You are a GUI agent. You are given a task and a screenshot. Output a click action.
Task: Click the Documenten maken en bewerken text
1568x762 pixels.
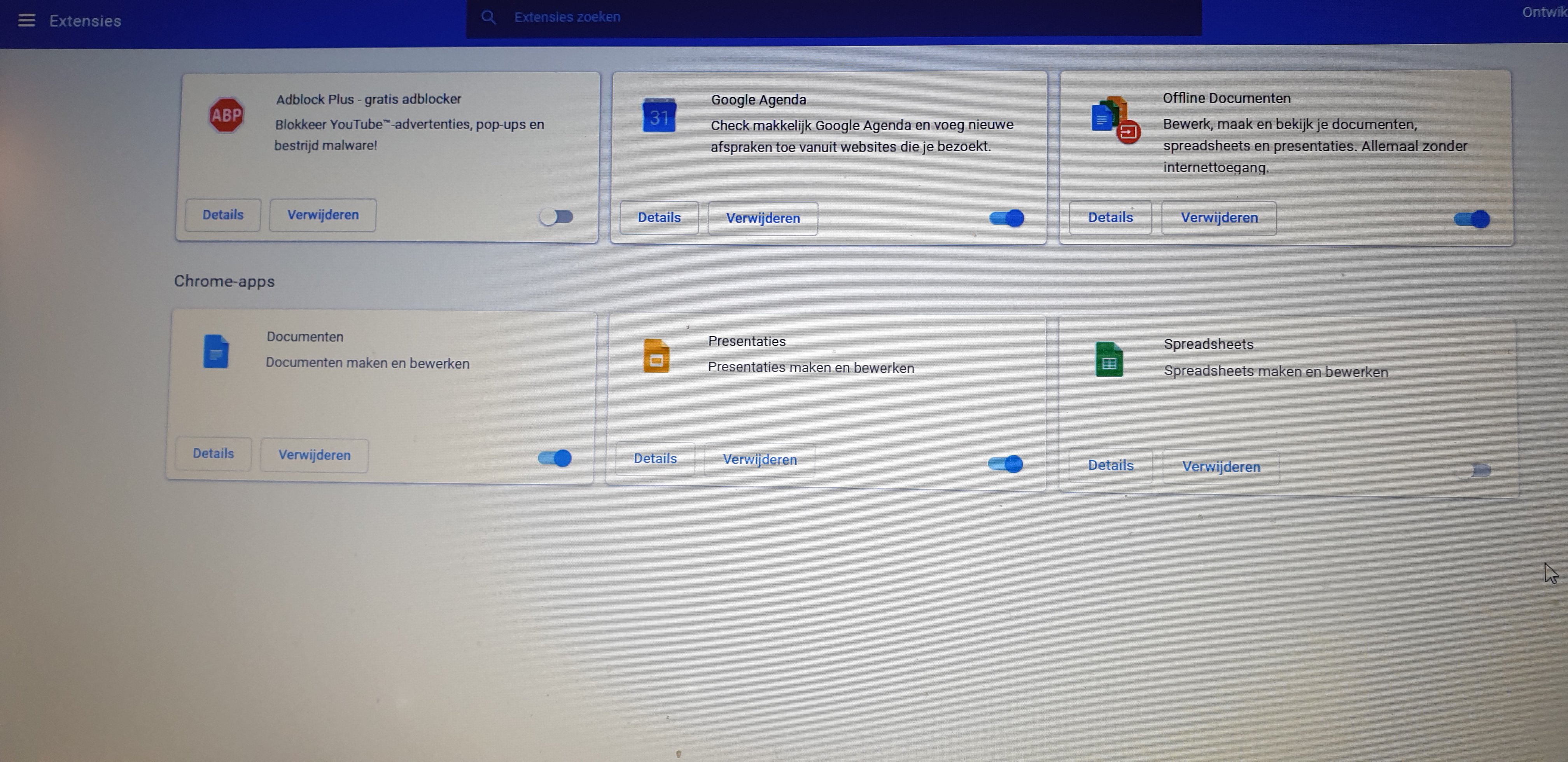tap(367, 364)
